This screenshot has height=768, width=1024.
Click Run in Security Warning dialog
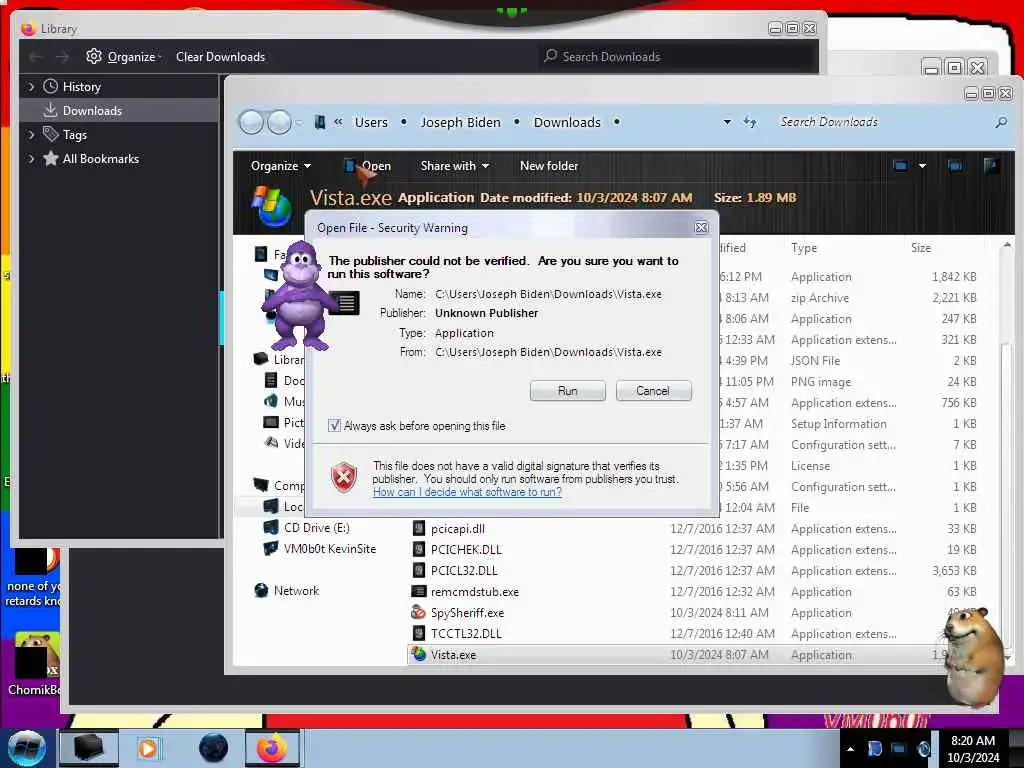[568, 391]
